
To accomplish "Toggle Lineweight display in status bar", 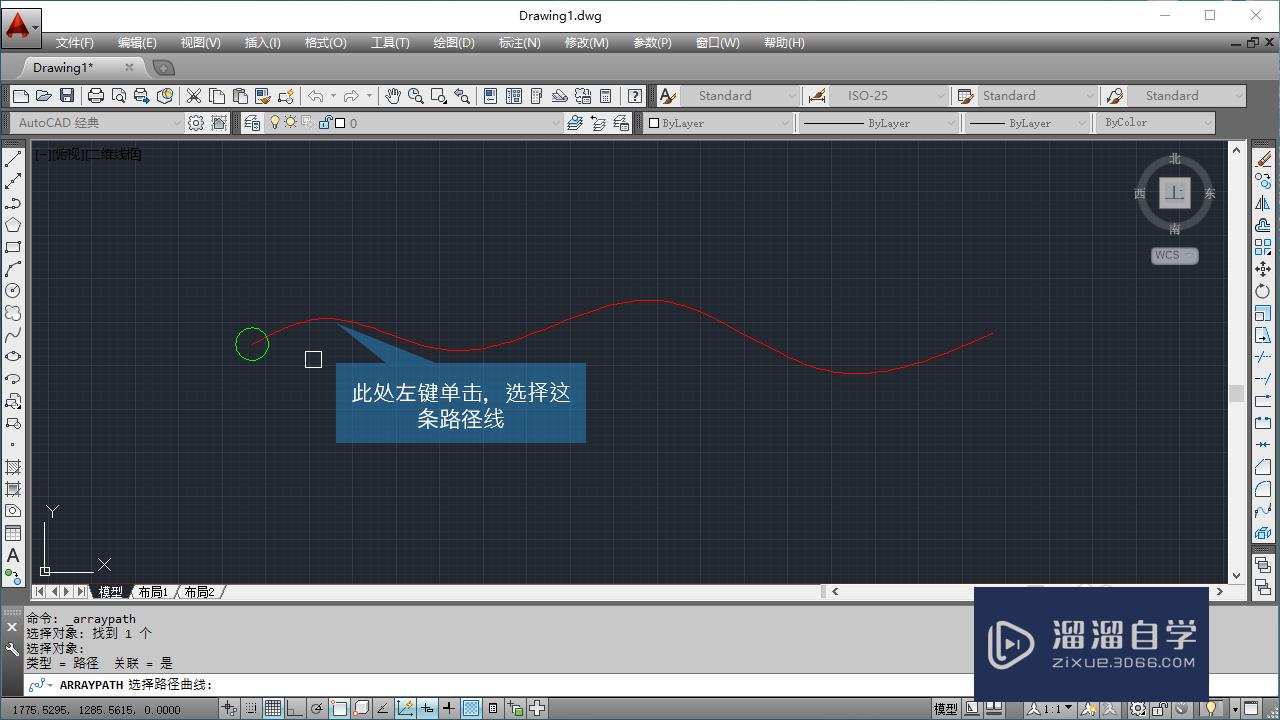I will click(449, 709).
